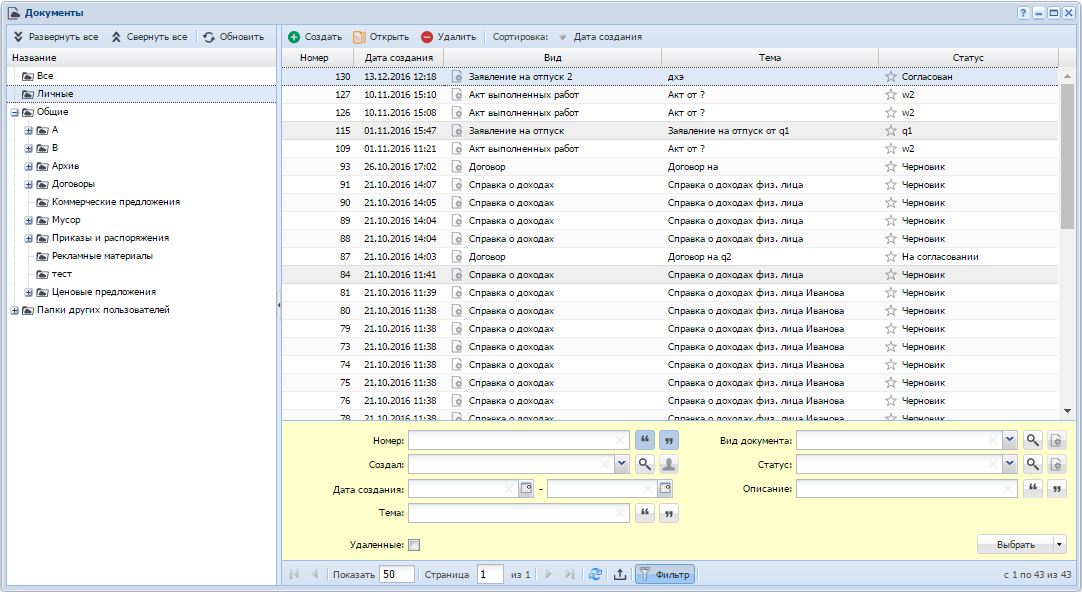Toggle favorite star for document 115
The height and width of the screenshot is (592, 1082).
pos(891,130)
